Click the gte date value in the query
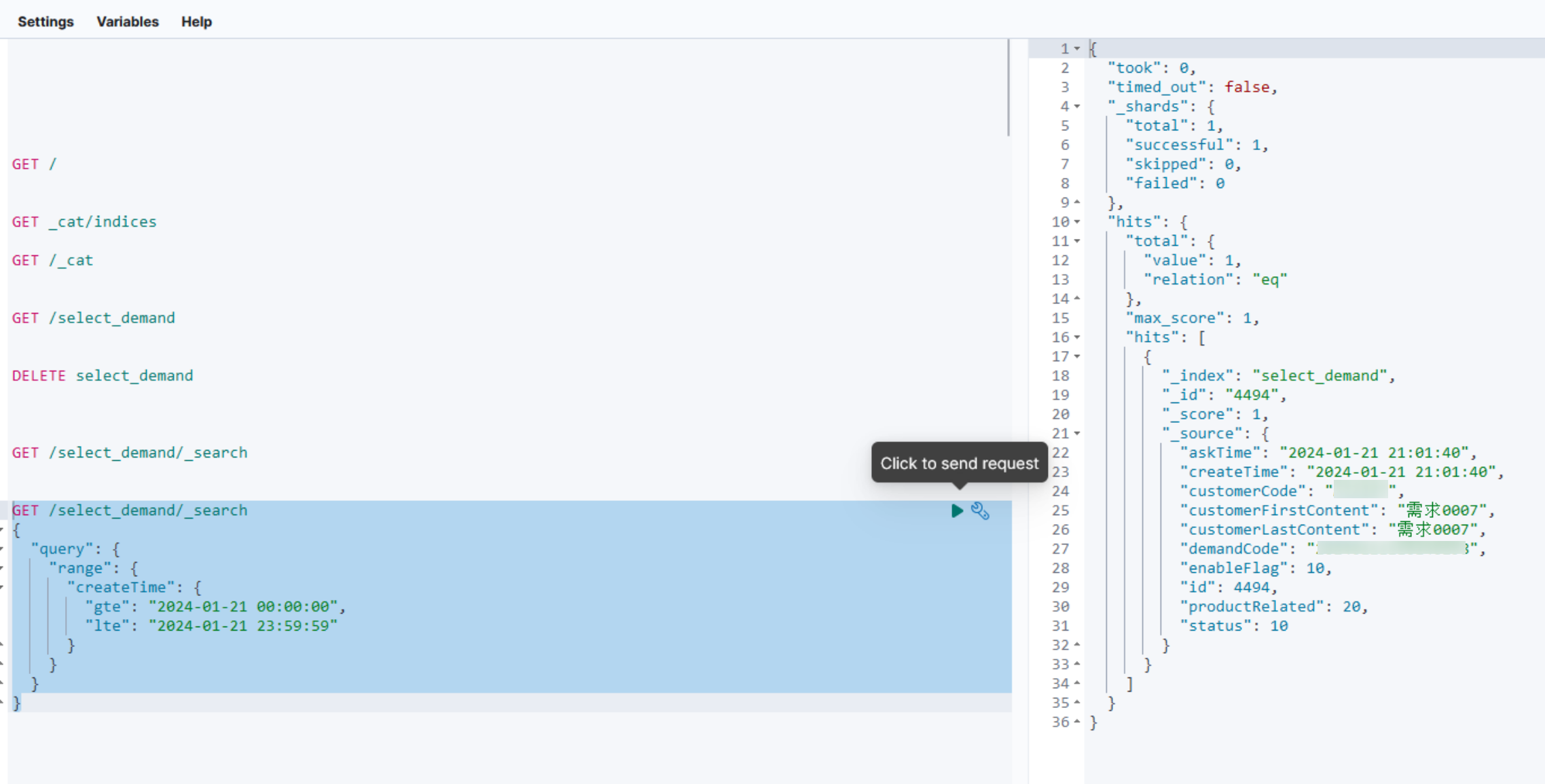This screenshot has height=784, width=1545. pos(243,607)
